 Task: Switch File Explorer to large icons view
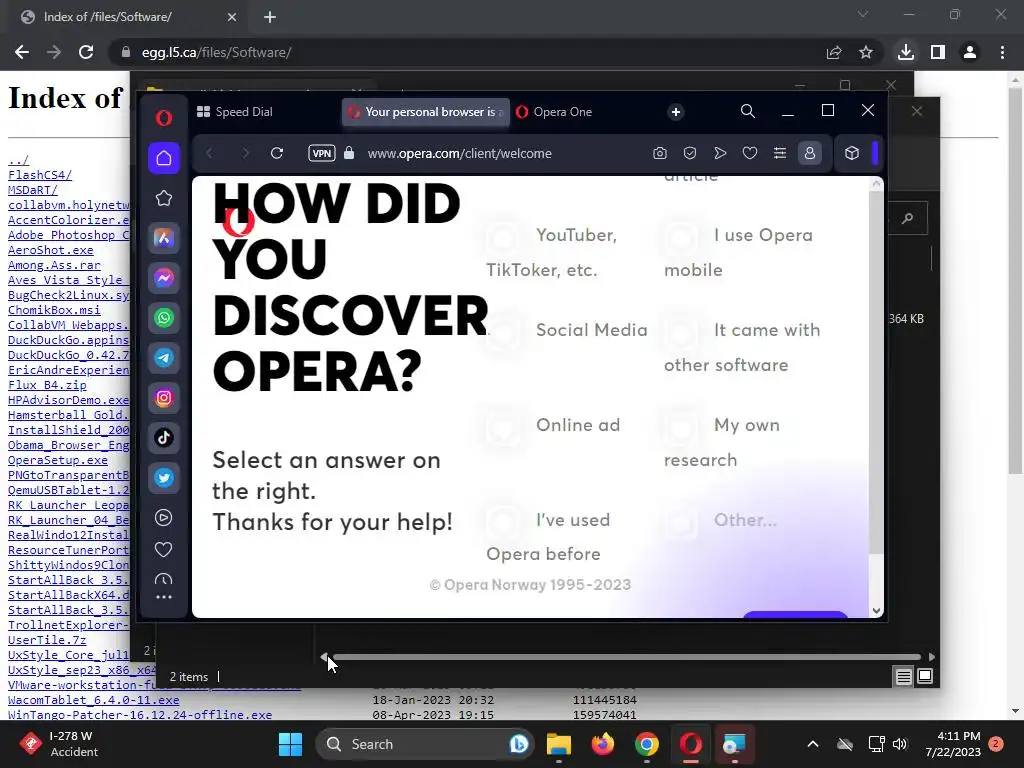[x=925, y=677]
